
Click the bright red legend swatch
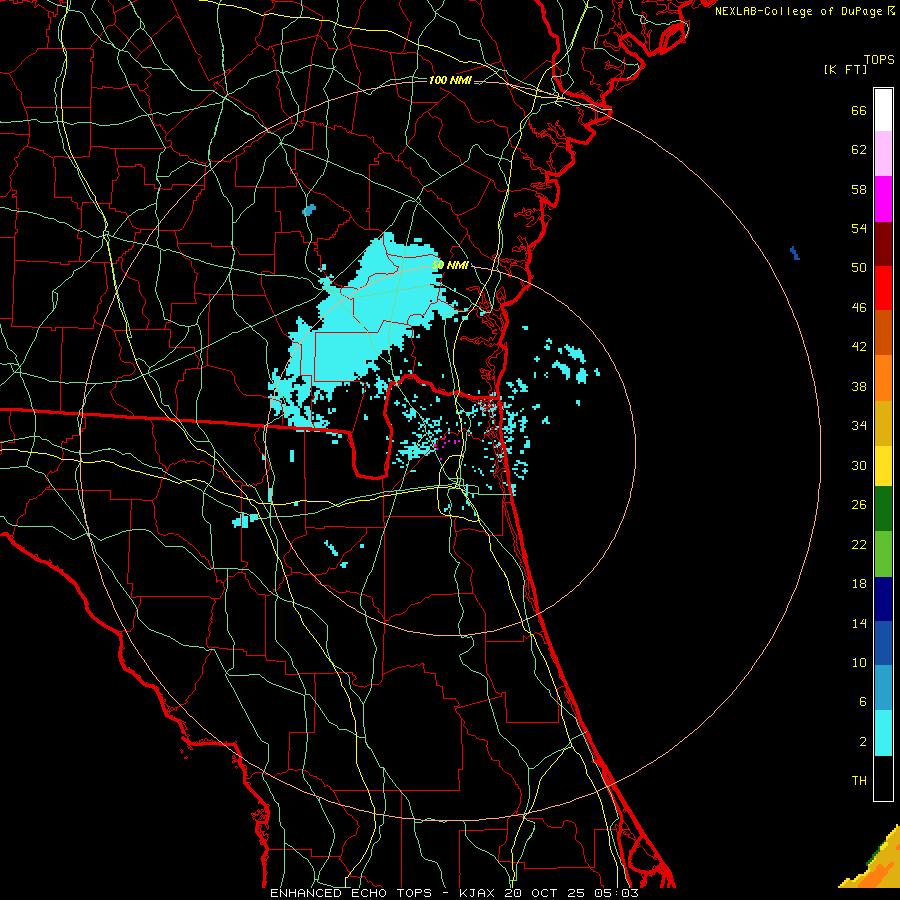point(883,288)
